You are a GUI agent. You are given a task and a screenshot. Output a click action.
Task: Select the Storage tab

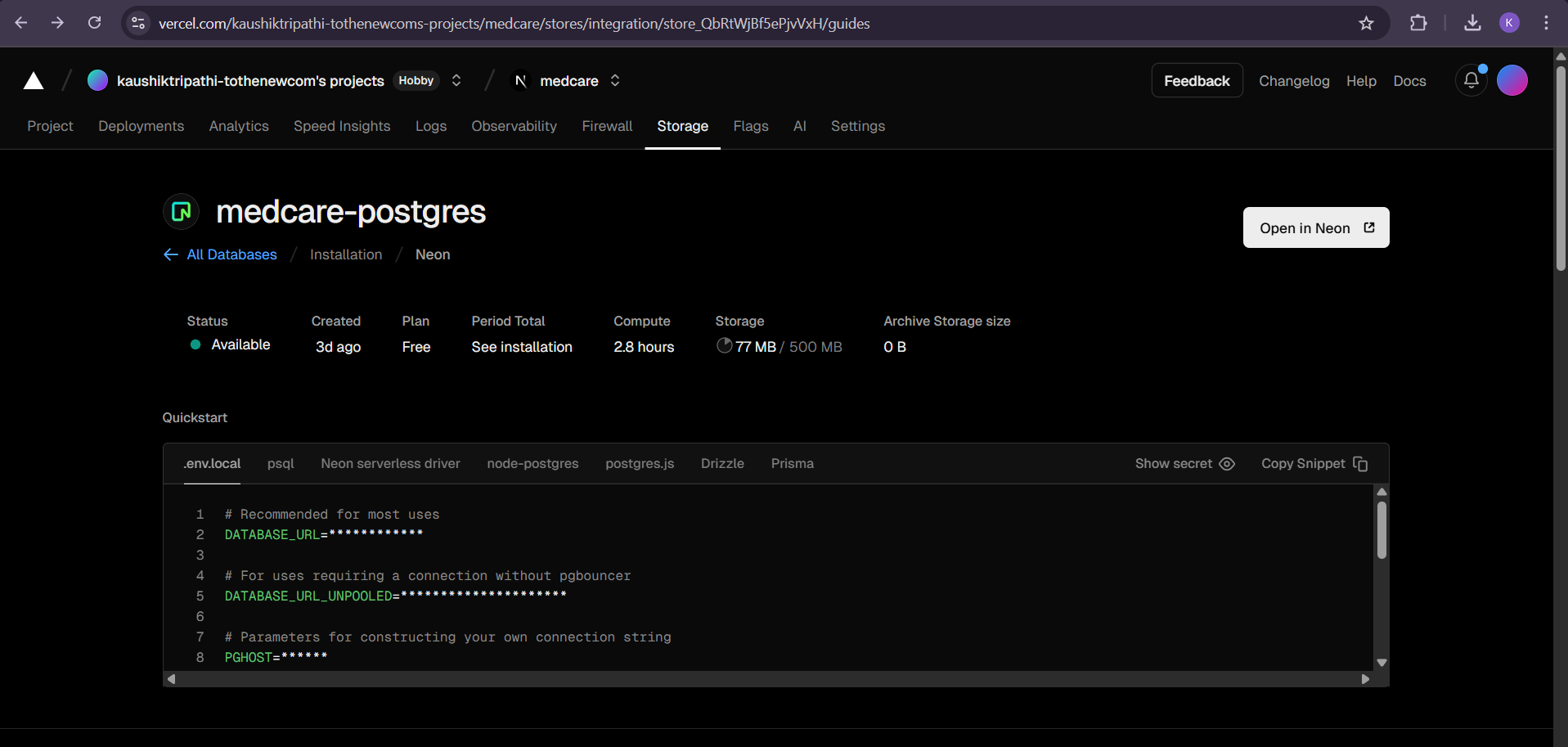[x=682, y=126]
